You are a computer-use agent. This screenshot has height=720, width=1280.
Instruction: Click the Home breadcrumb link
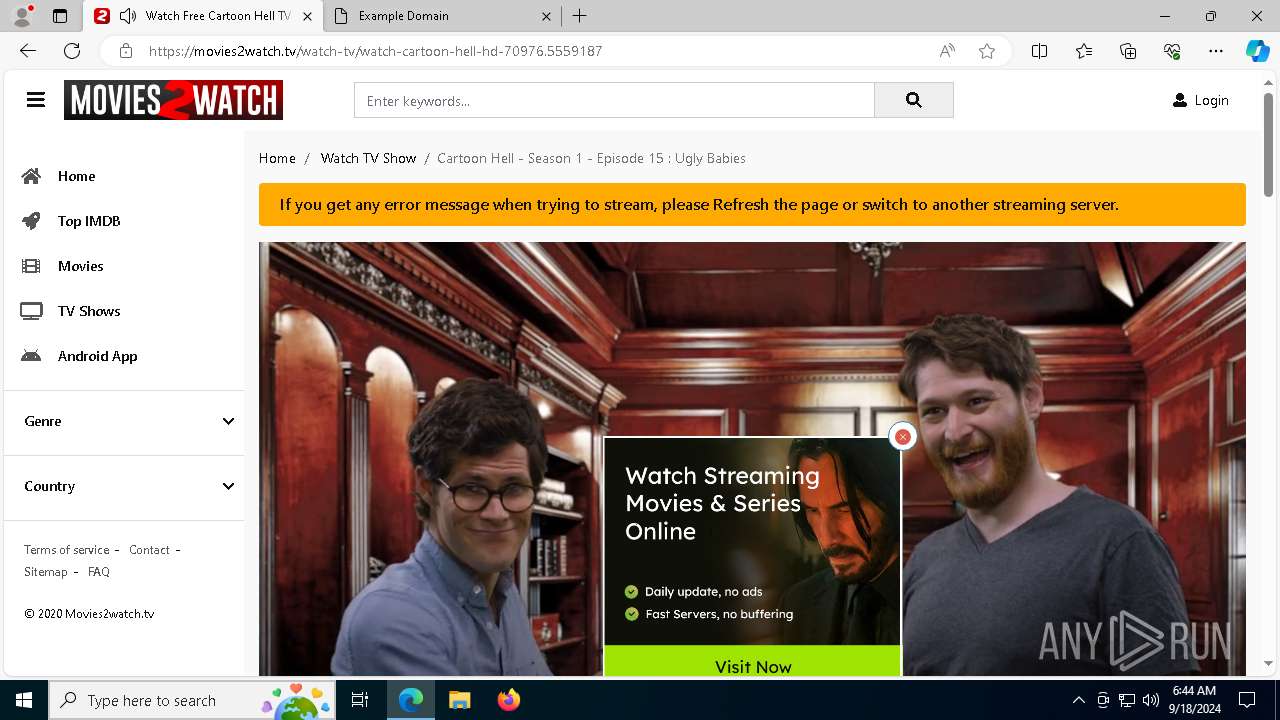click(277, 158)
